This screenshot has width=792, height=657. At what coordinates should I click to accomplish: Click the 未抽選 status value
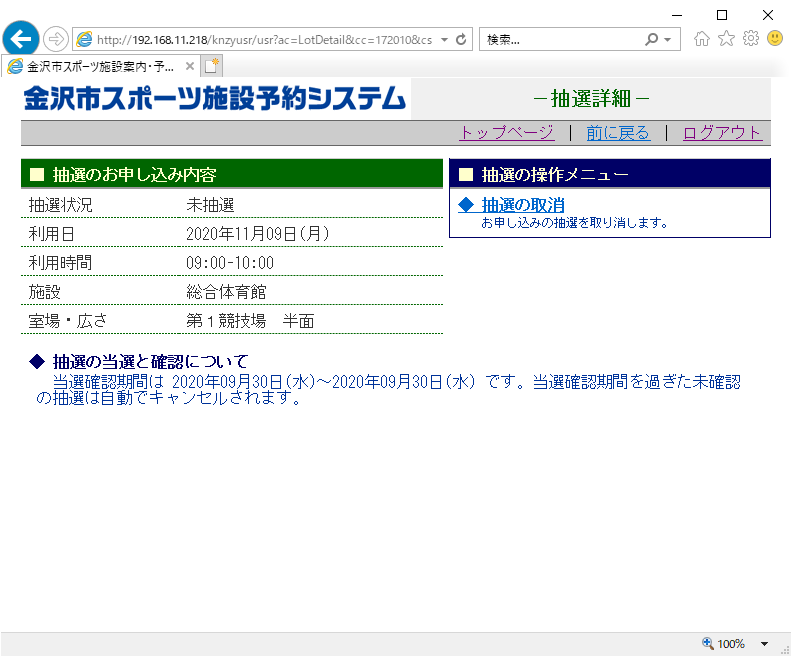tap(210, 205)
